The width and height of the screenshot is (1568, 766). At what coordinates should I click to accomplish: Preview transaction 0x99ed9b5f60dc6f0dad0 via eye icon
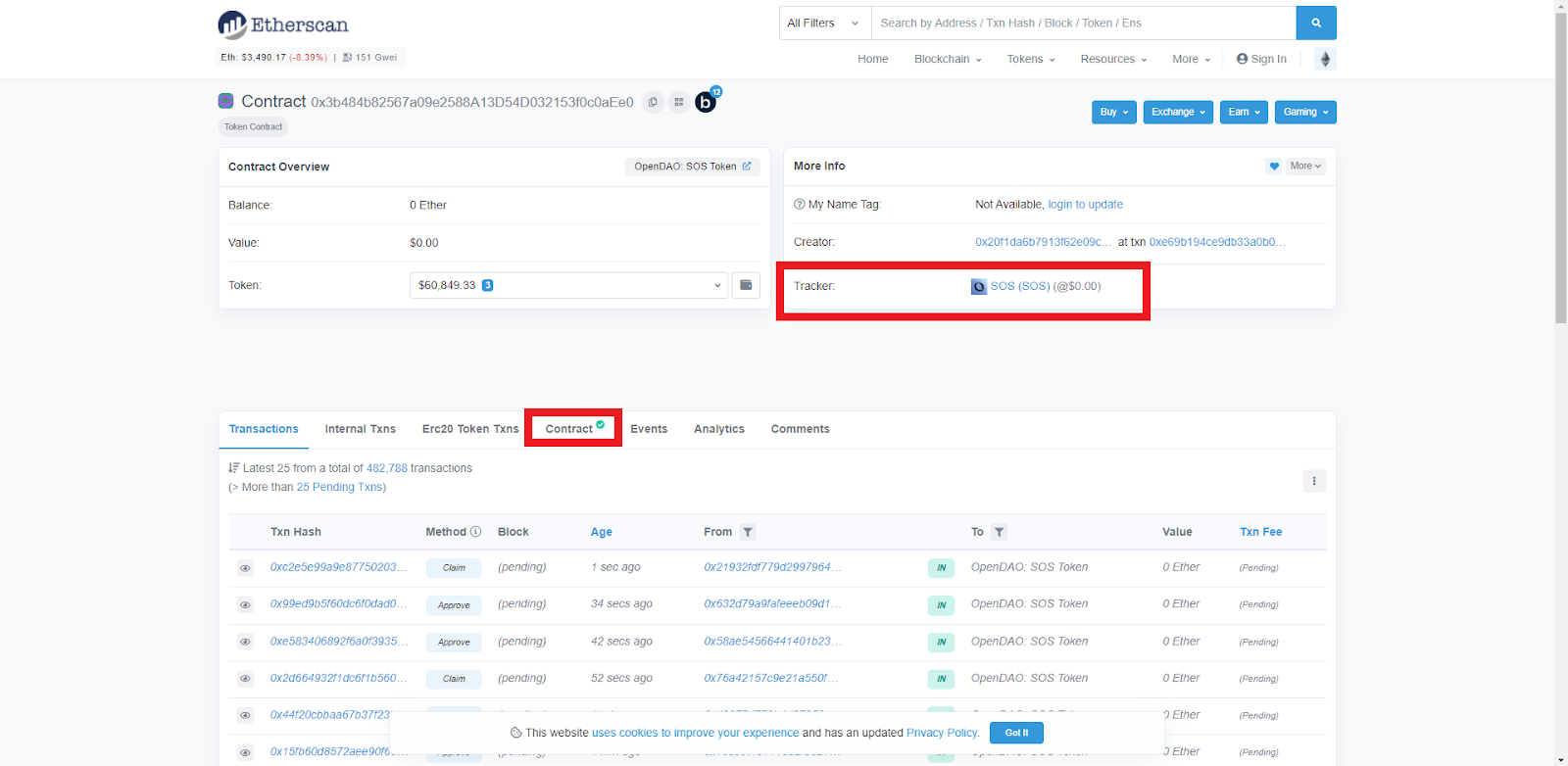pyautogui.click(x=245, y=604)
